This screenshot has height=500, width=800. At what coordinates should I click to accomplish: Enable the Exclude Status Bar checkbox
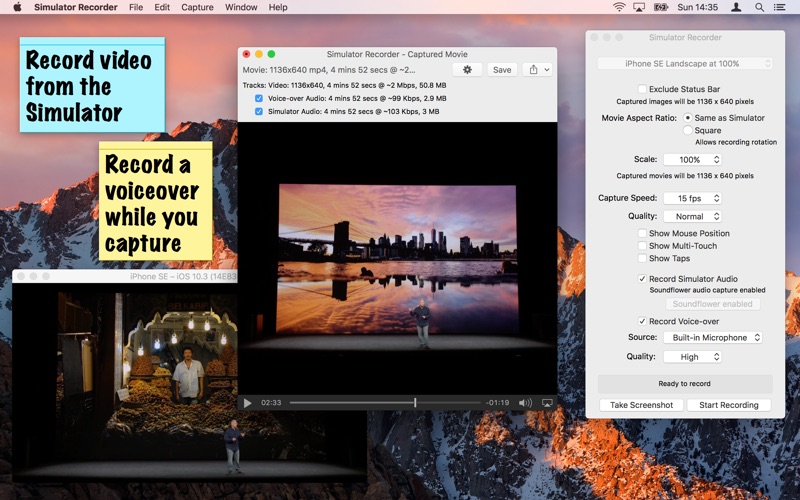coord(642,89)
